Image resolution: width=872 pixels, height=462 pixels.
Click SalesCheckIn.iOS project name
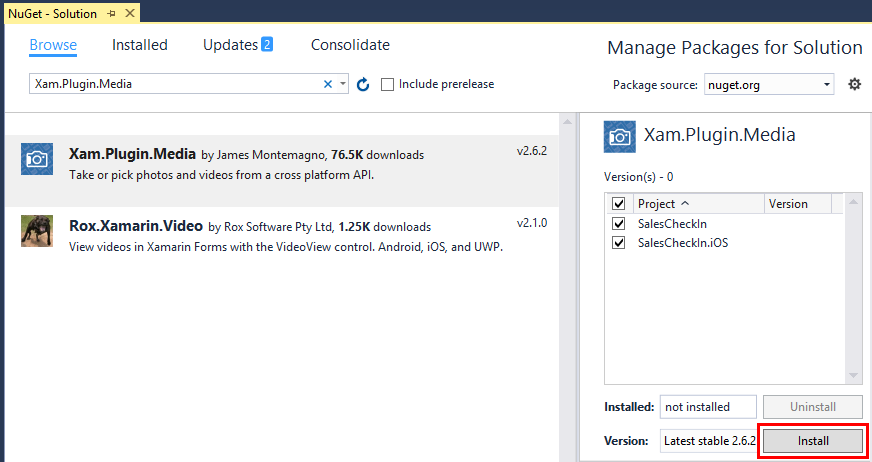[683, 242]
